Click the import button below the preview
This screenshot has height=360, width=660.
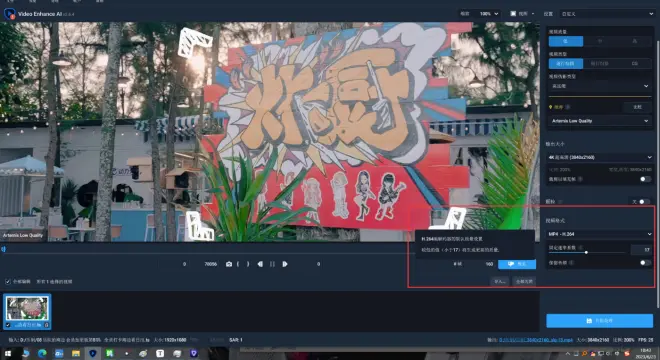pos(500,281)
